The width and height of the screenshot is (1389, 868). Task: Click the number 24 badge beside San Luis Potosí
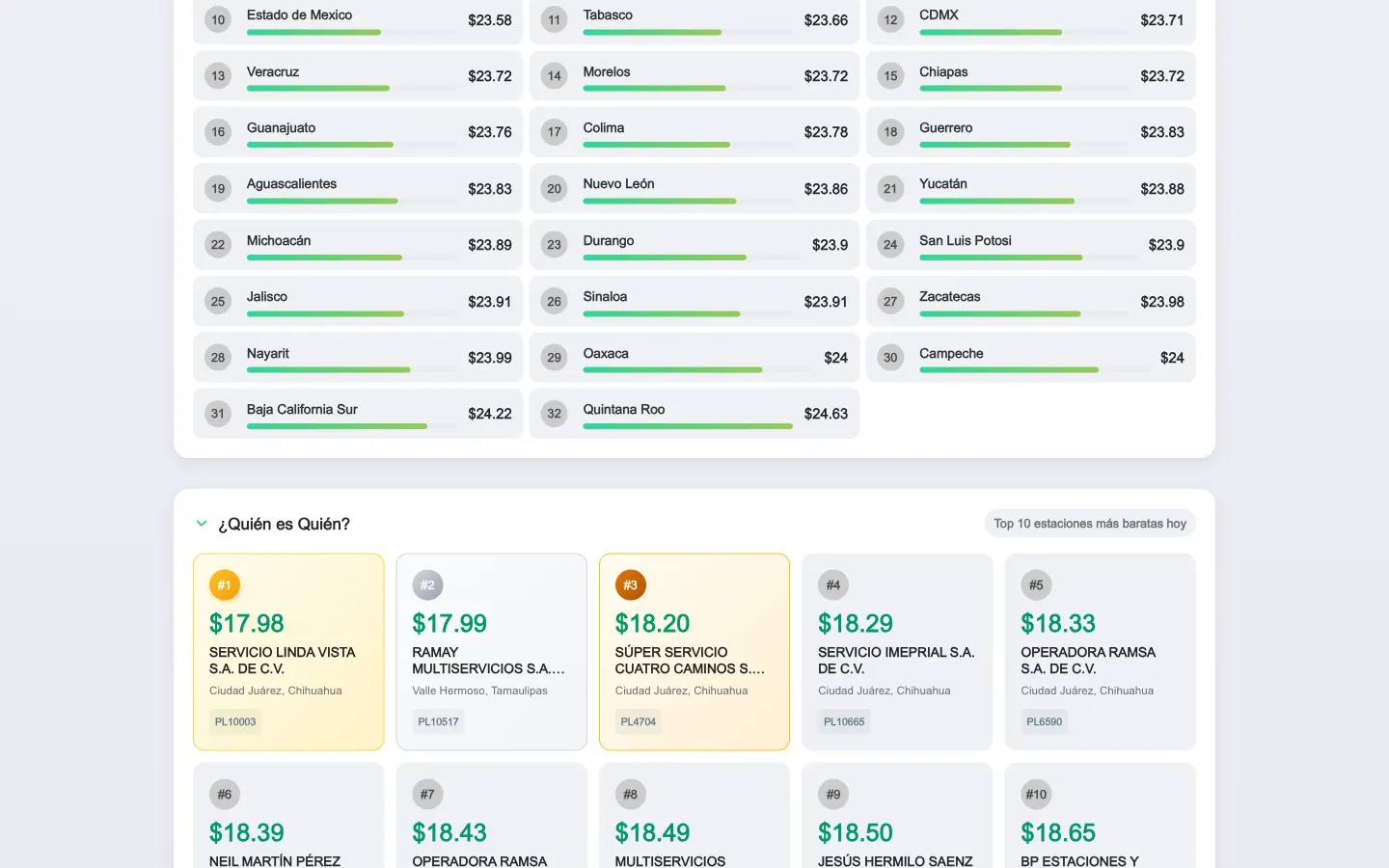[x=890, y=245]
